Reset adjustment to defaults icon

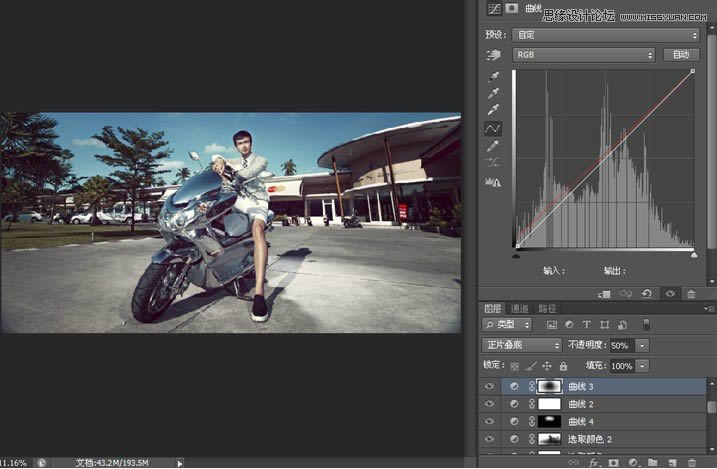tap(647, 294)
